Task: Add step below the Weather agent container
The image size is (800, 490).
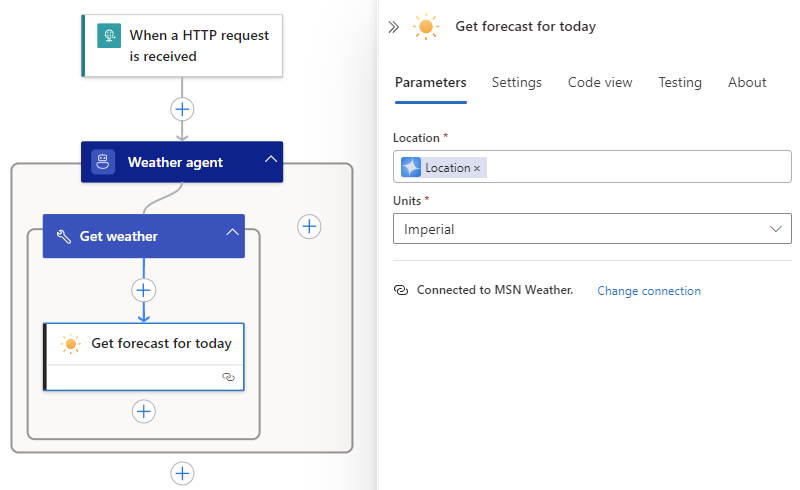Action: coord(182,473)
